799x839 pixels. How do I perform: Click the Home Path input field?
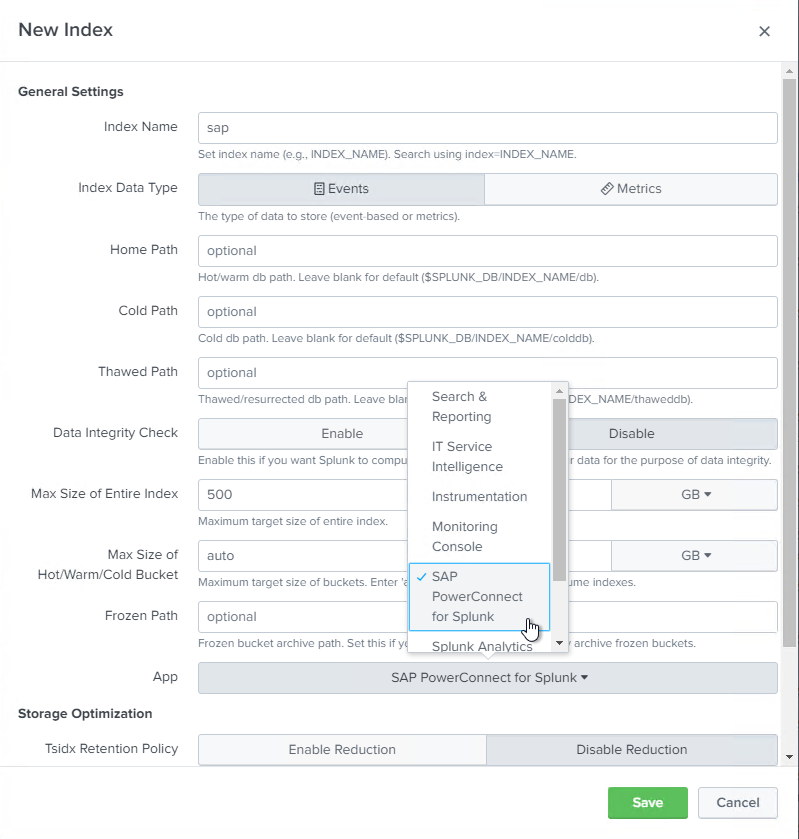(487, 251)
